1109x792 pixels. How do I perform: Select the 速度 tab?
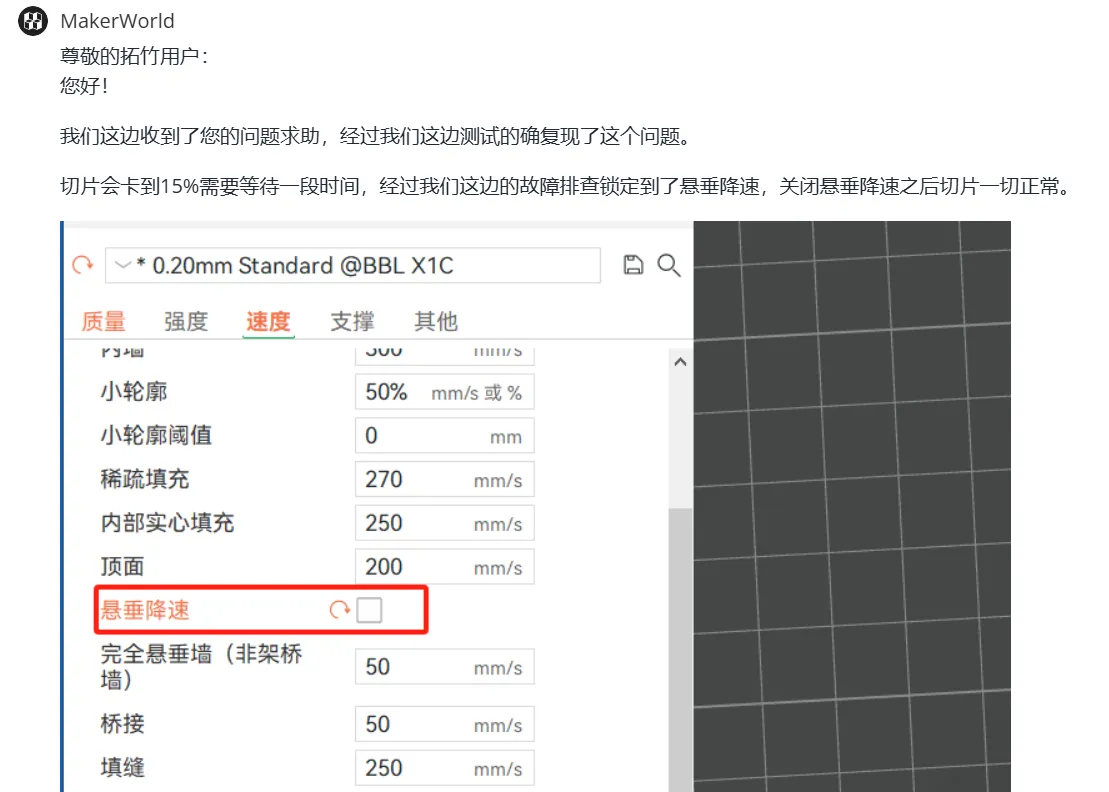point(268,321)
